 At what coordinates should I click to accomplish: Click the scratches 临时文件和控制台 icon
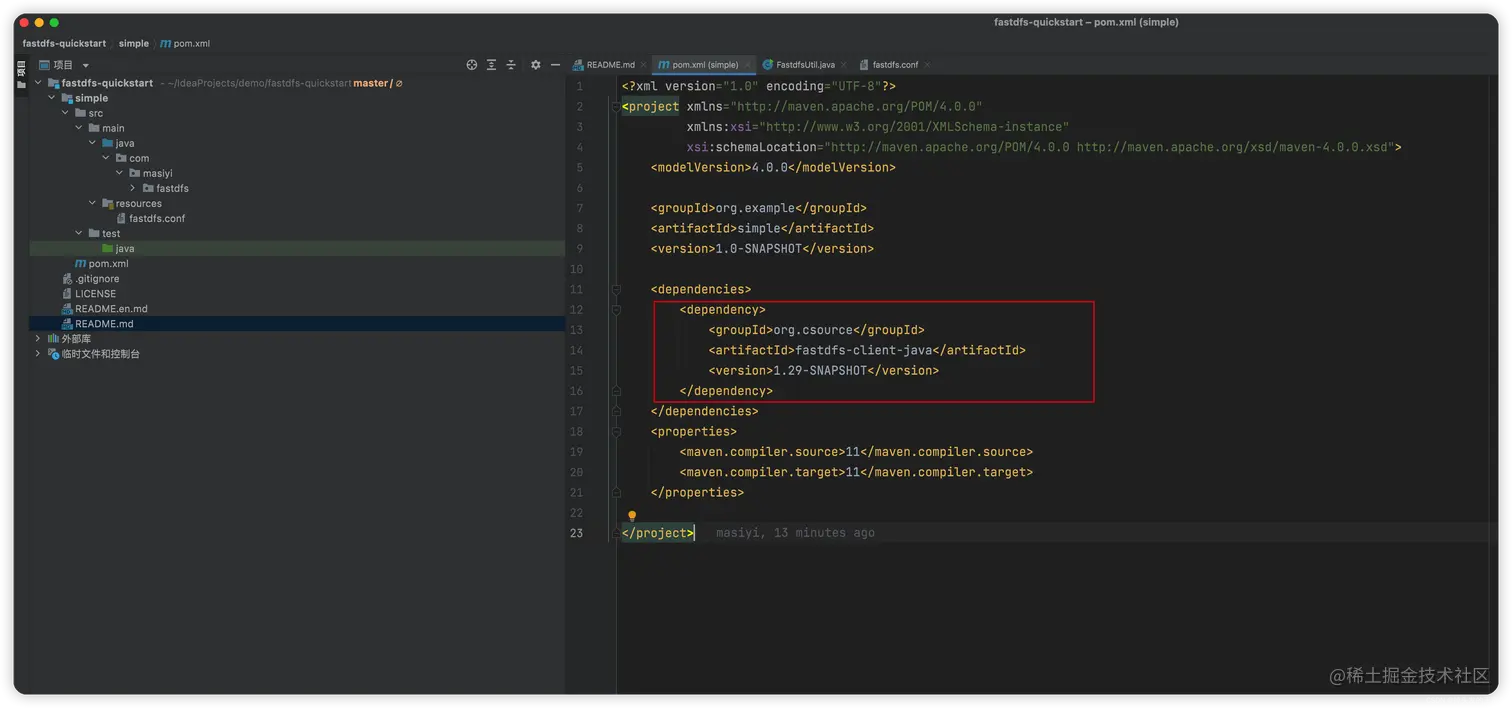[x=54, y=354]
